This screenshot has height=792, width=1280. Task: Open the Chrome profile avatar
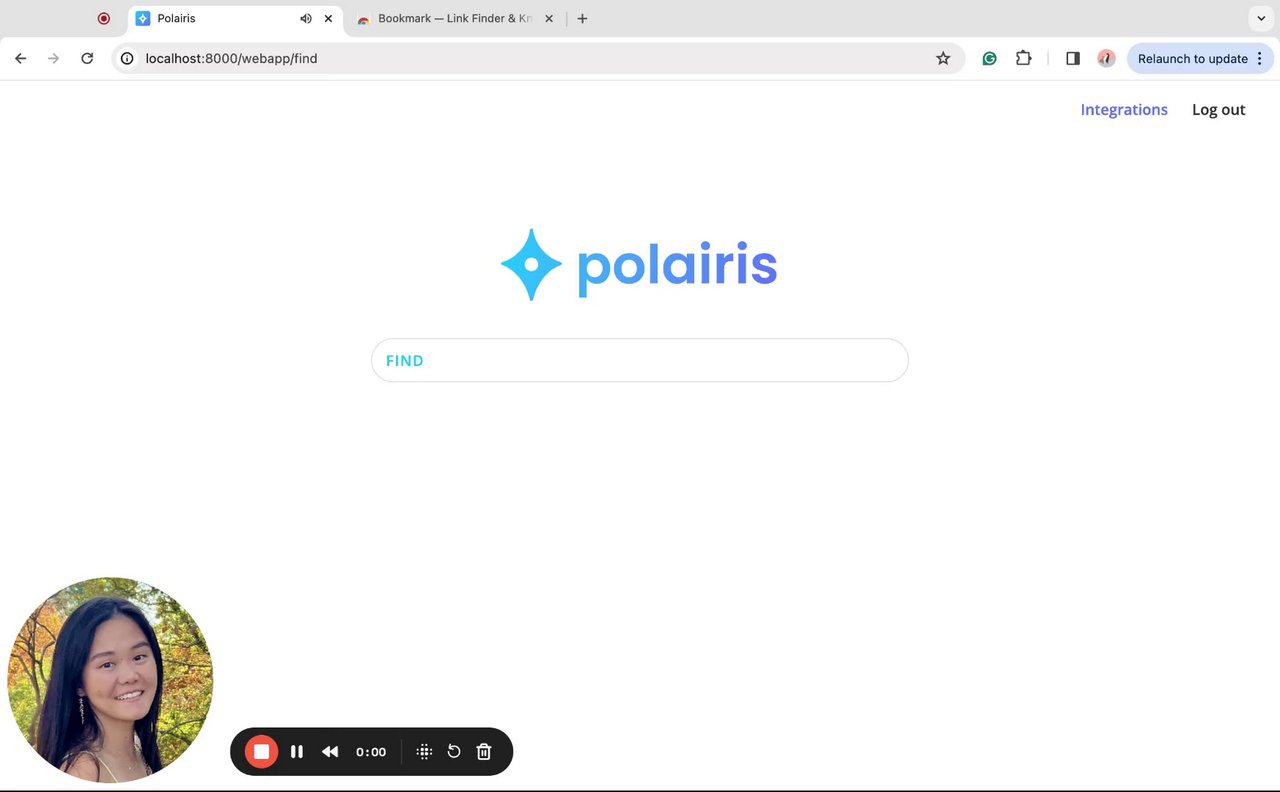pyautogui.click(x=1106, y=58)
